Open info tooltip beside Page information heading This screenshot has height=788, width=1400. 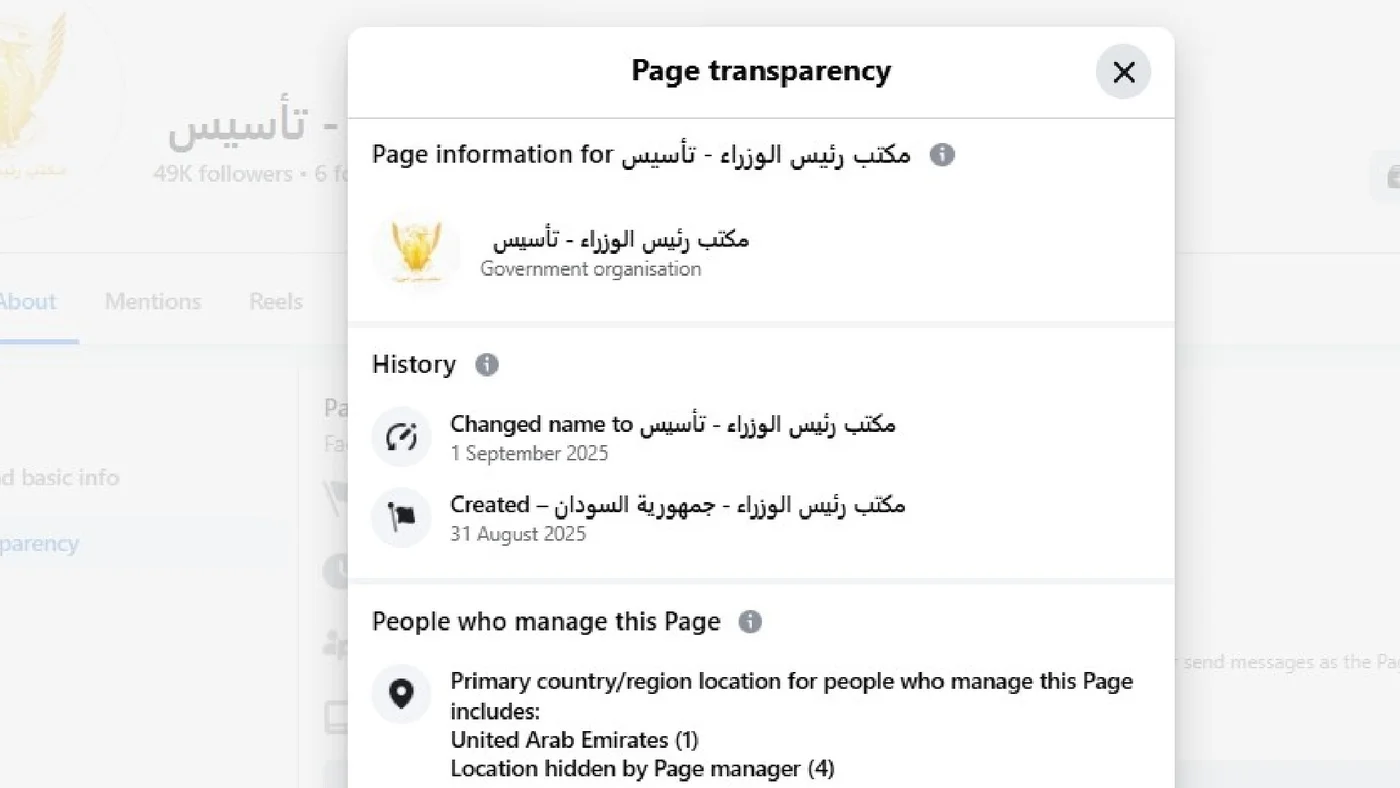pyautogui.click(x=941, y=154)
